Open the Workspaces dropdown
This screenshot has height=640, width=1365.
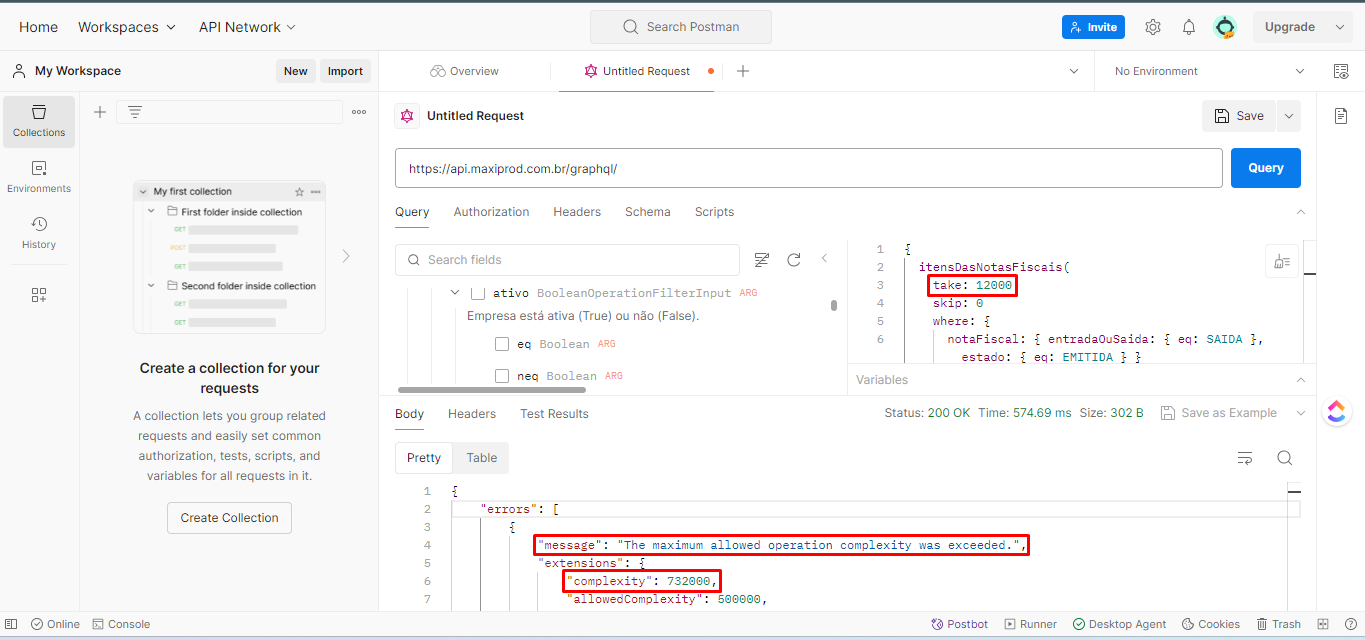[x=127, y=27]
